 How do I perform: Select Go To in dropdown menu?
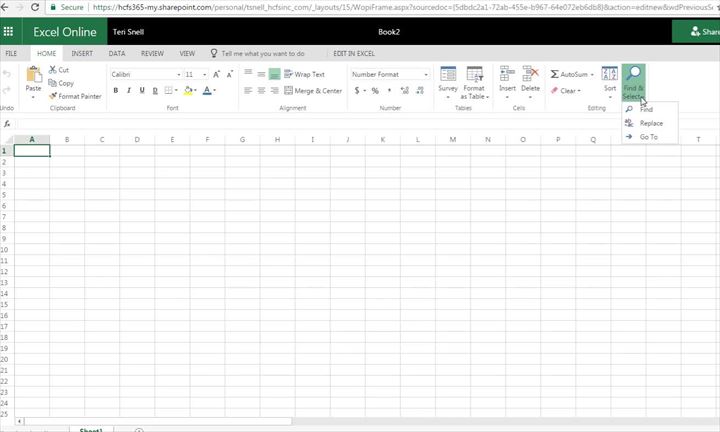(x=648, y=137)
